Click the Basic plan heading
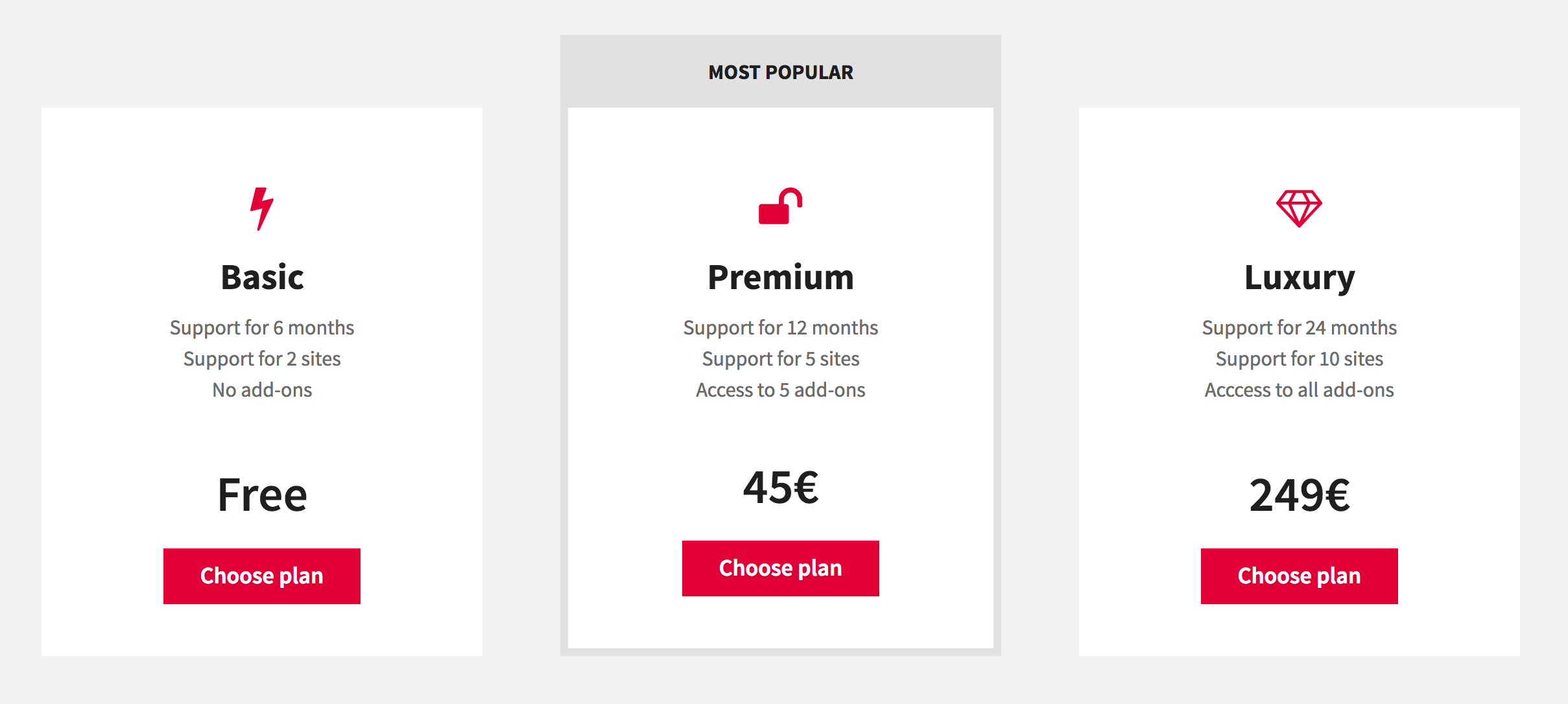The height and width of the screenshot is (704, 1568). coord(262,277)
